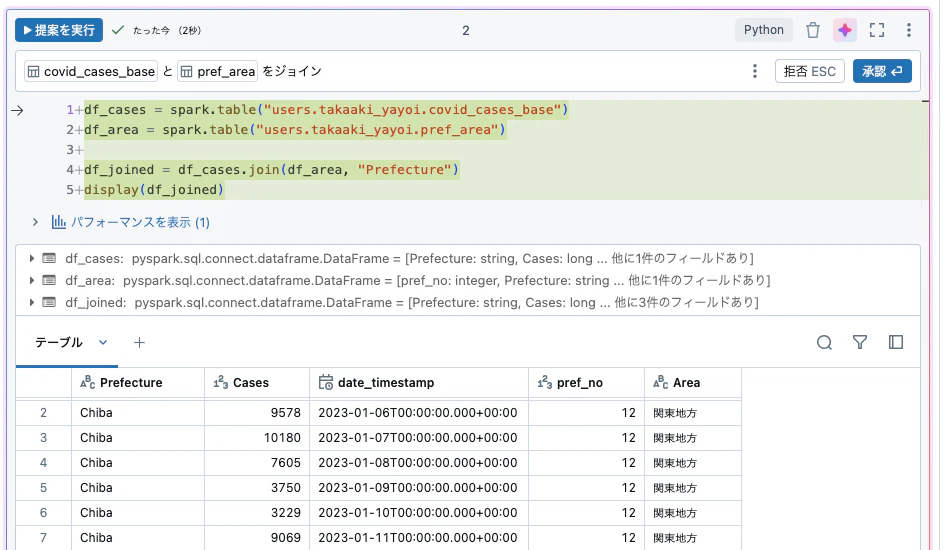Select cell with Cases value 3750
This screenshot has width=947, height=550.
(x=257, y=488)
